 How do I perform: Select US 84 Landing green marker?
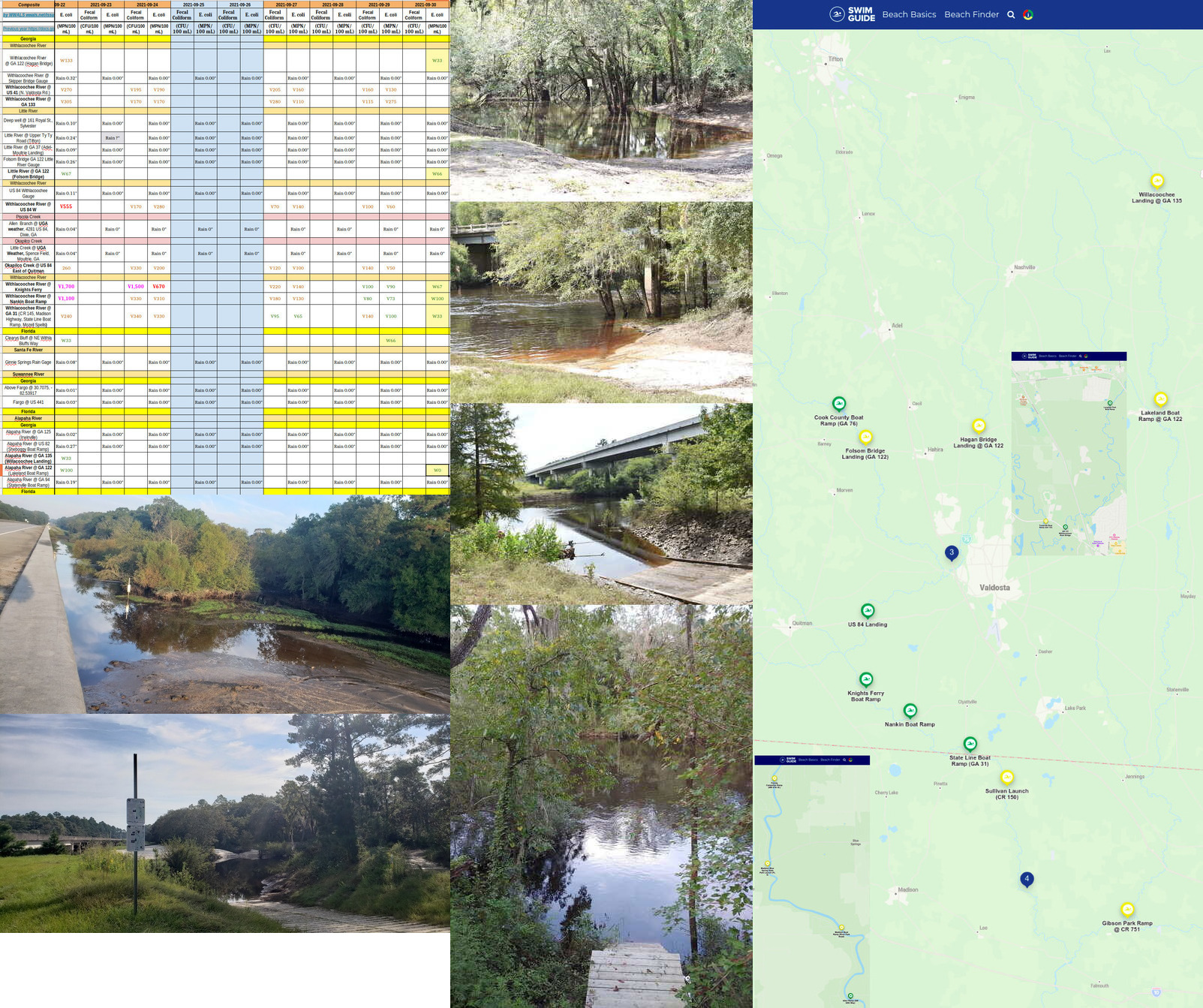pyautogui.click(x=868, y=611)
